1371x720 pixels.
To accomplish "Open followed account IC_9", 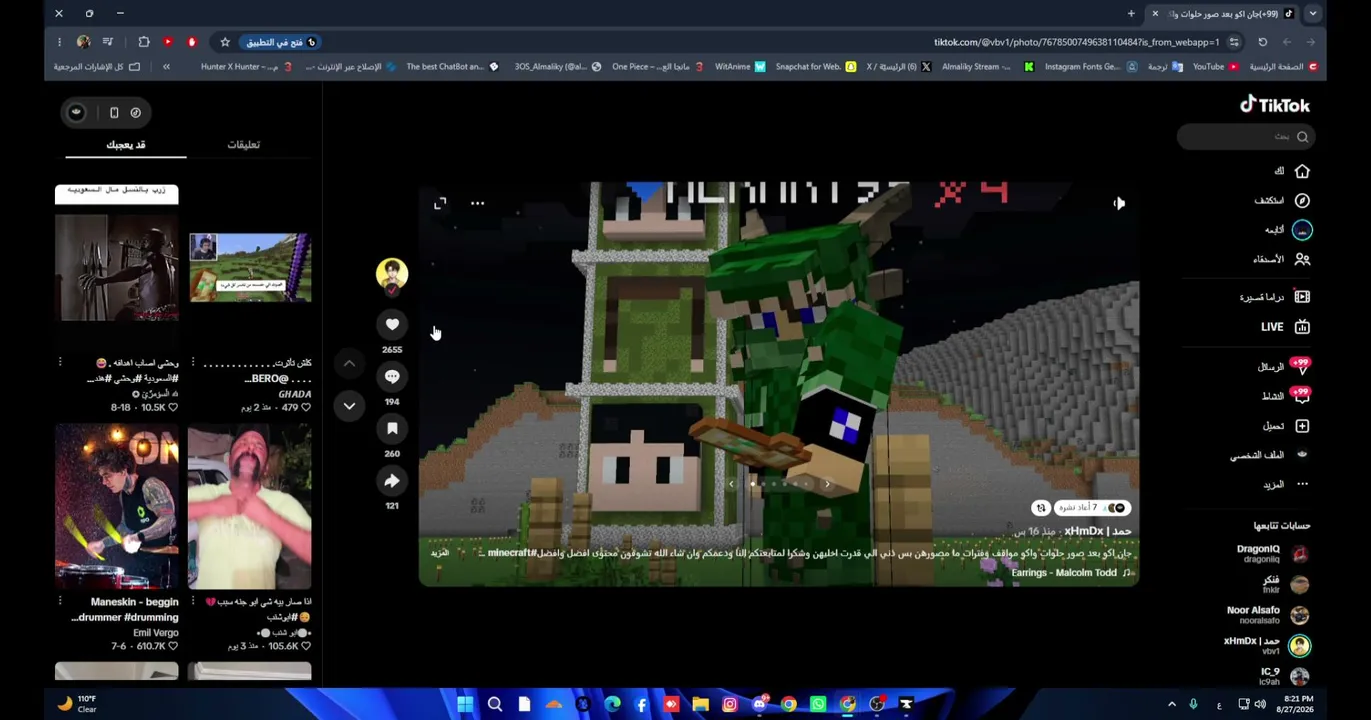I will click(x=1284, y=676).
